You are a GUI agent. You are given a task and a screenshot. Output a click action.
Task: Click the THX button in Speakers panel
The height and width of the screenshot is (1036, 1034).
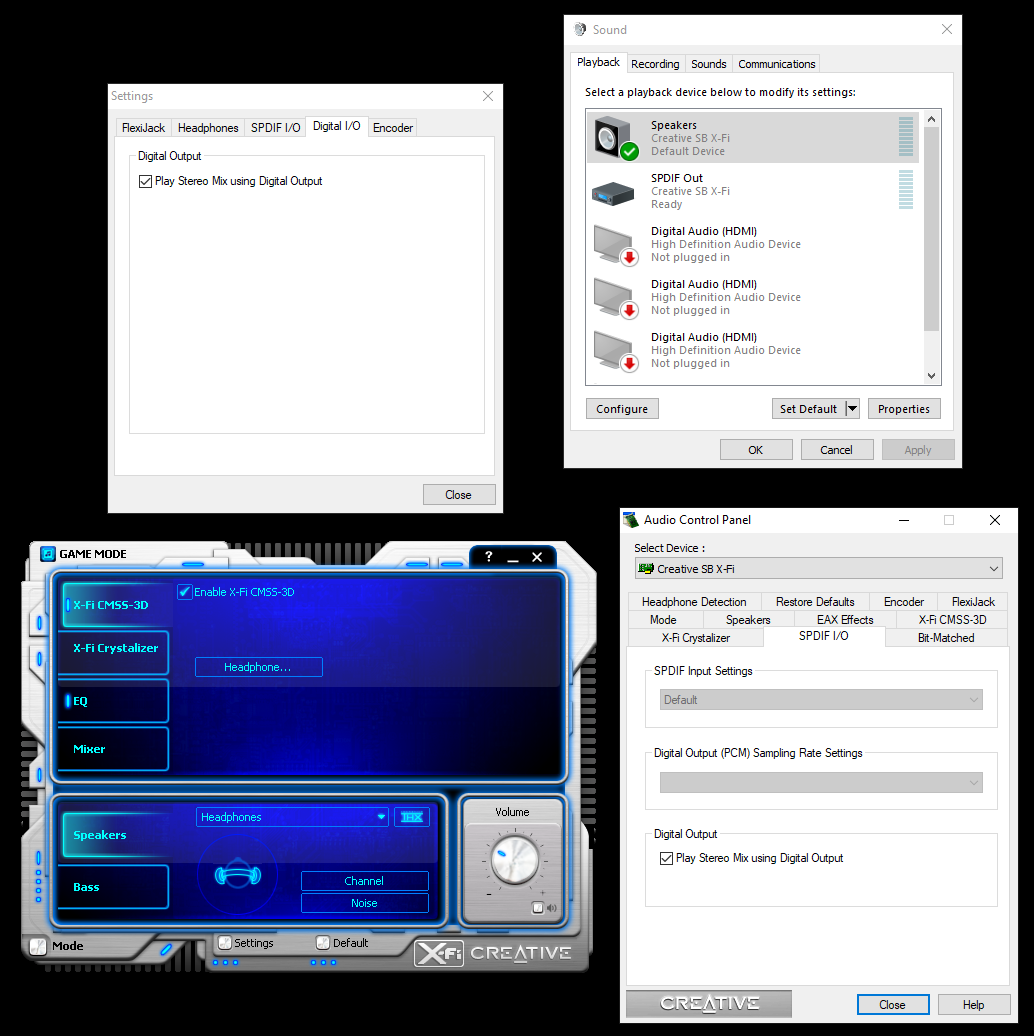411,817
